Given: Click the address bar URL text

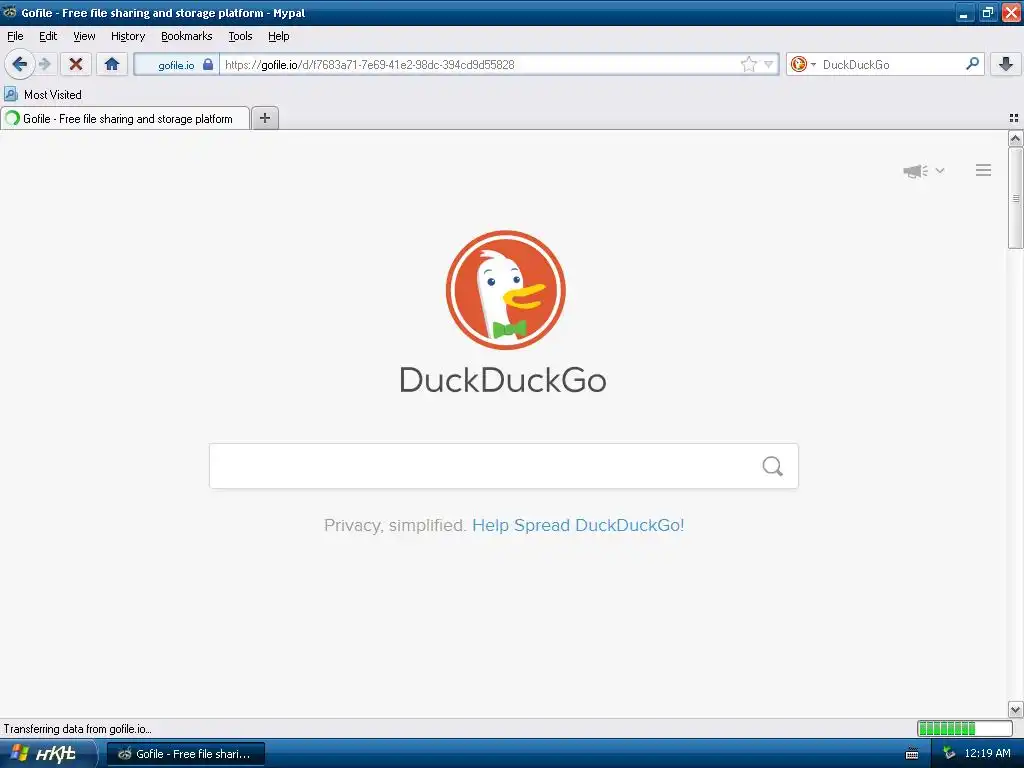Looking at the screenshot, I should click(370, 65).
